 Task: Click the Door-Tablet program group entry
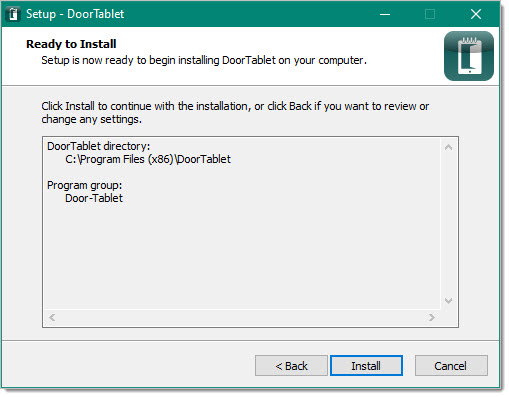pyautogui.click(x=94, y=198)
